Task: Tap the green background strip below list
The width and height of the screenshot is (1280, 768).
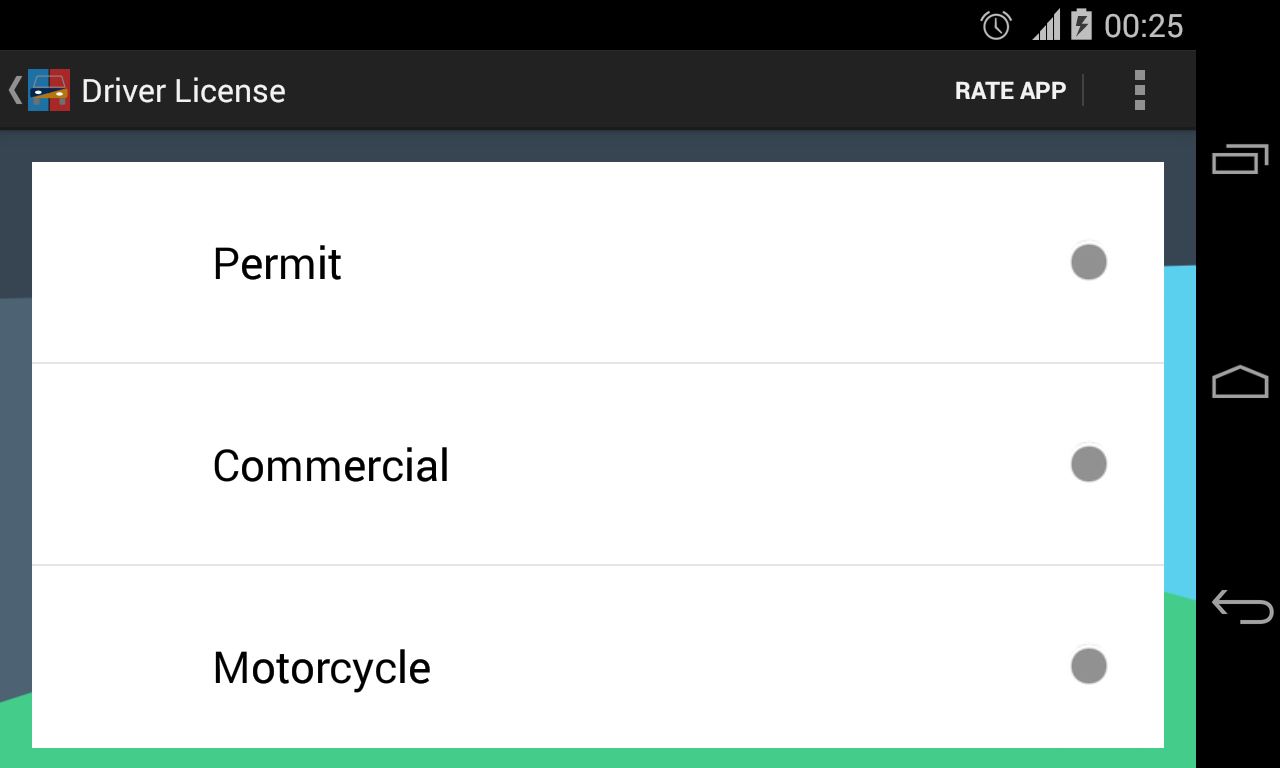Action: pyautogui.click(x=600, y=758)
